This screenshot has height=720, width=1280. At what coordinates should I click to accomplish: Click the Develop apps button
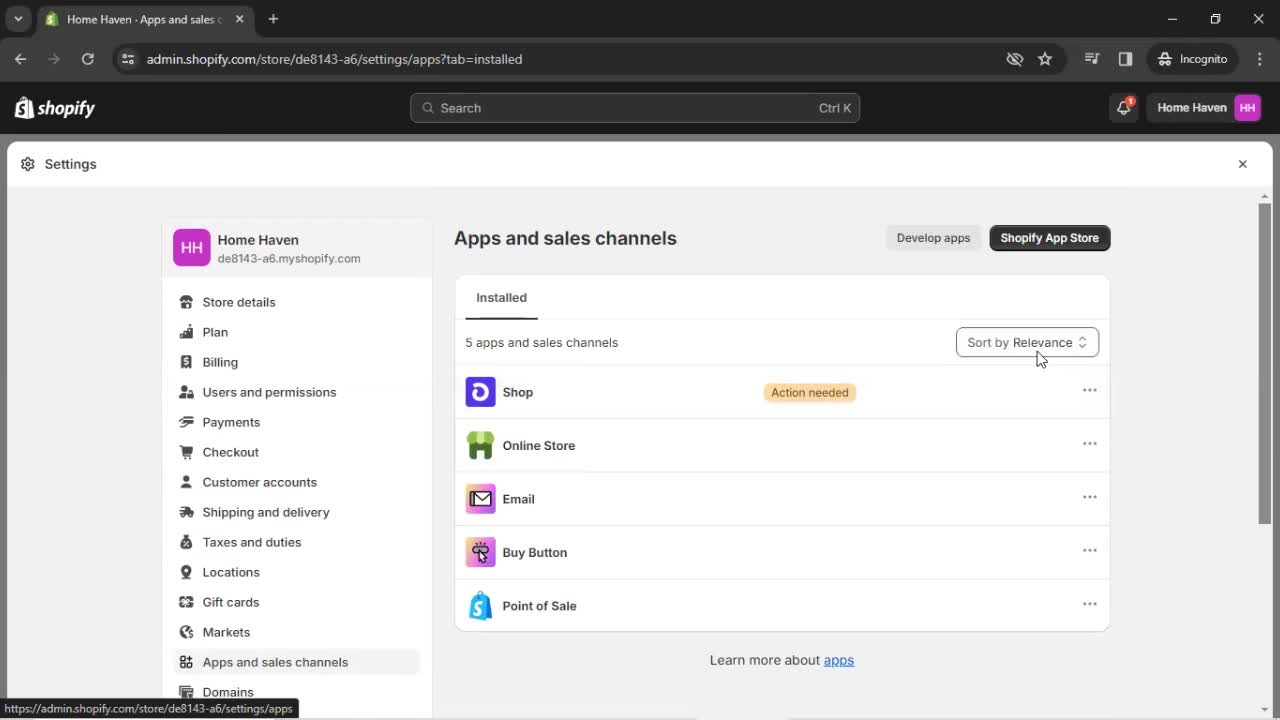point(933,238)
